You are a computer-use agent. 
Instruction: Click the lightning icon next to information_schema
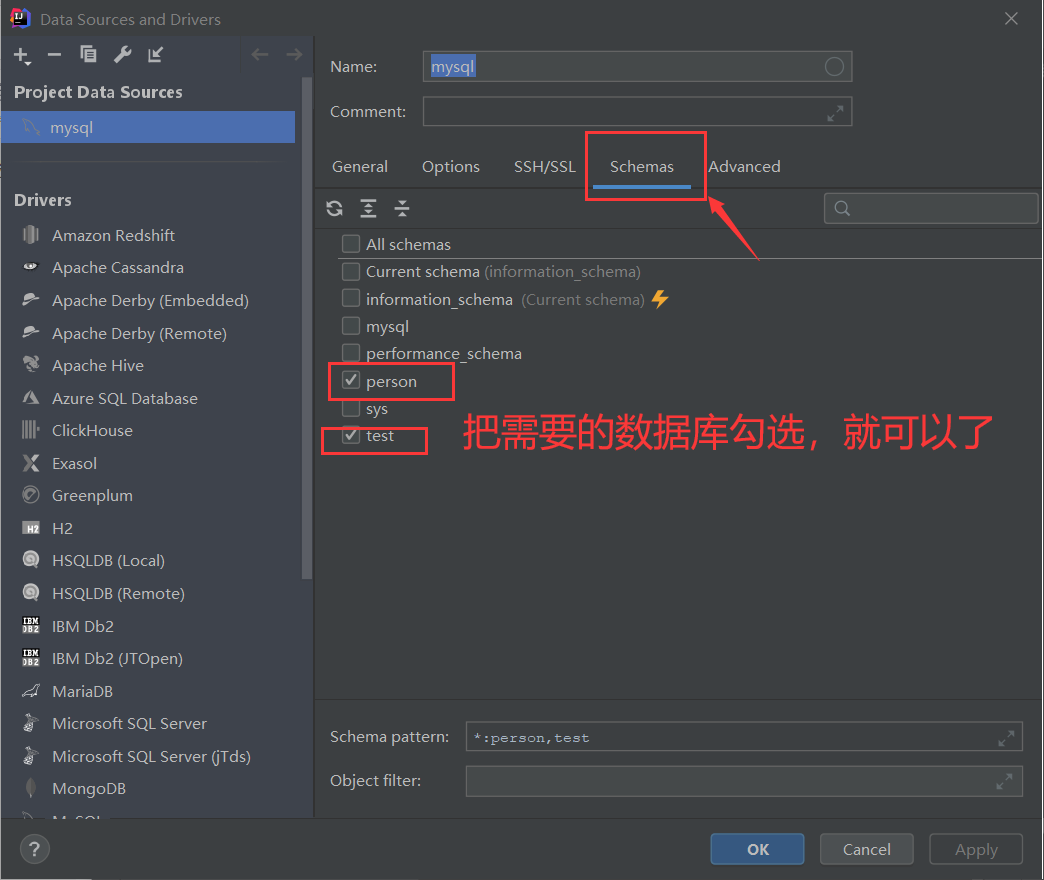pyautogui.click(x=659, y=299)
